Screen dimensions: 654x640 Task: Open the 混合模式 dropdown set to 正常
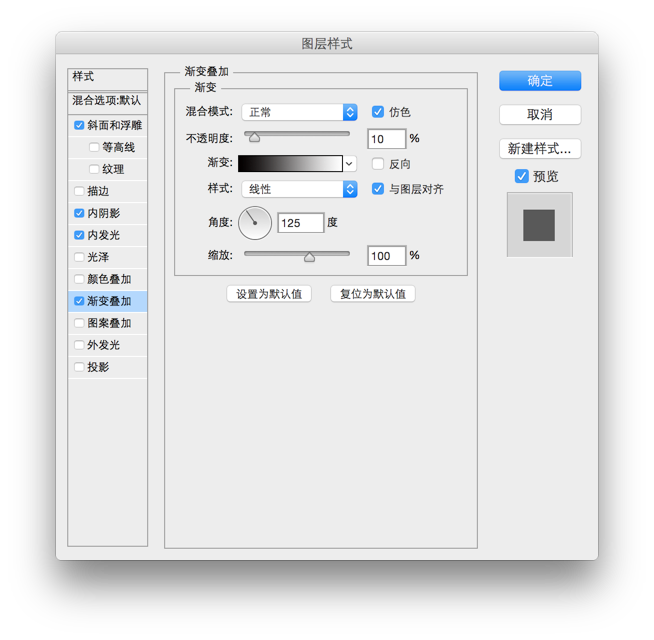point(299,112)
